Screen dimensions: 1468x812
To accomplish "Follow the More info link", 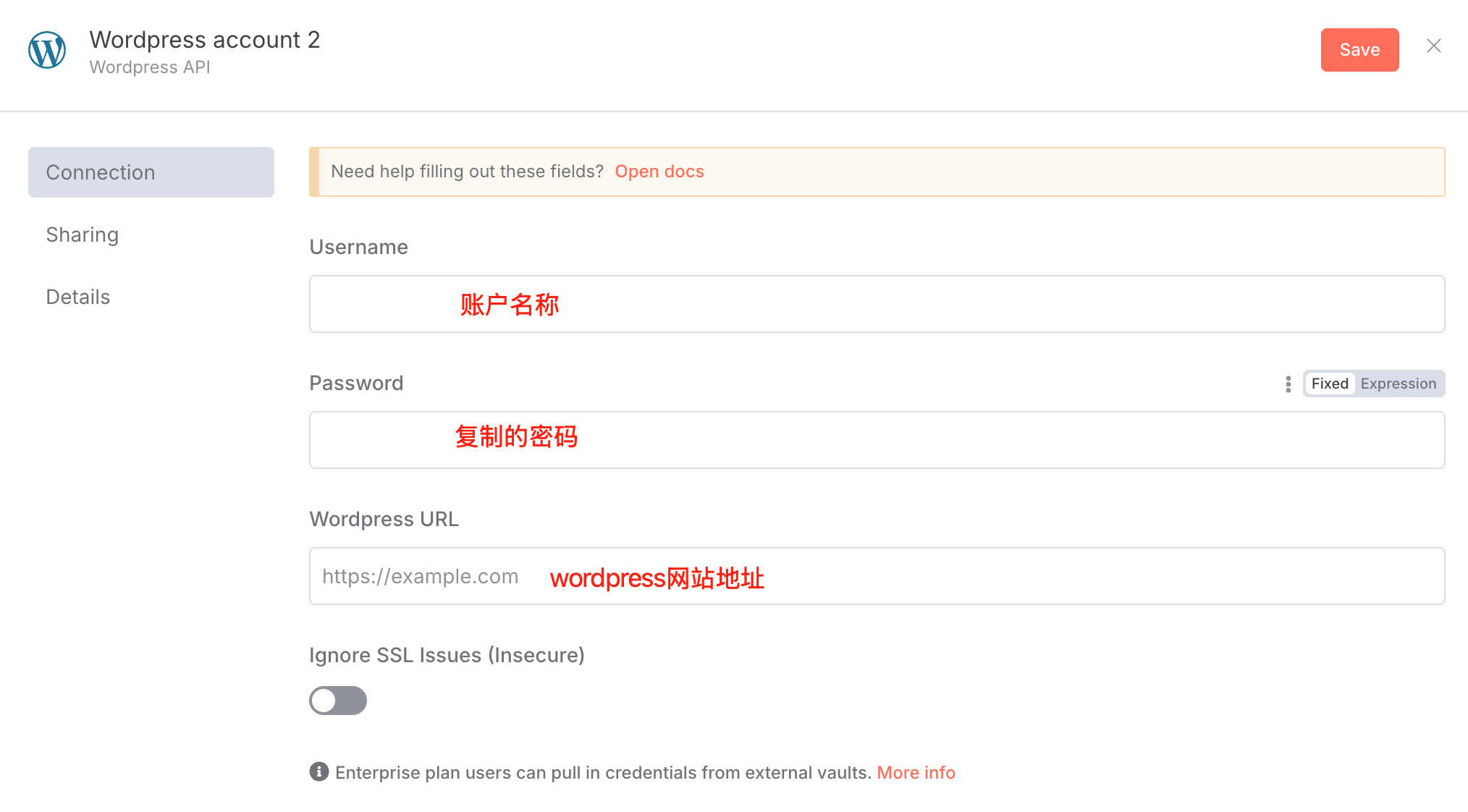I will pyautogui.click(x=916, y=773).
